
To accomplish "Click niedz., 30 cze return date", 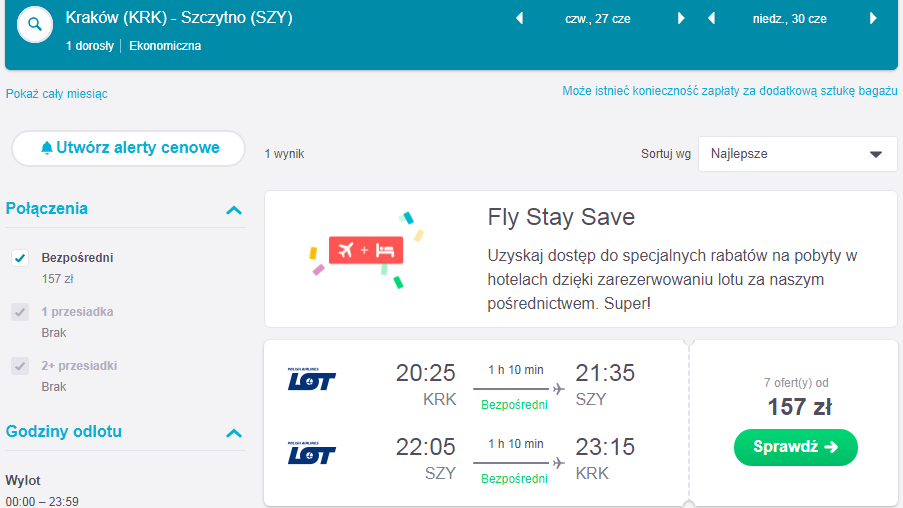I will click(790, 19).
